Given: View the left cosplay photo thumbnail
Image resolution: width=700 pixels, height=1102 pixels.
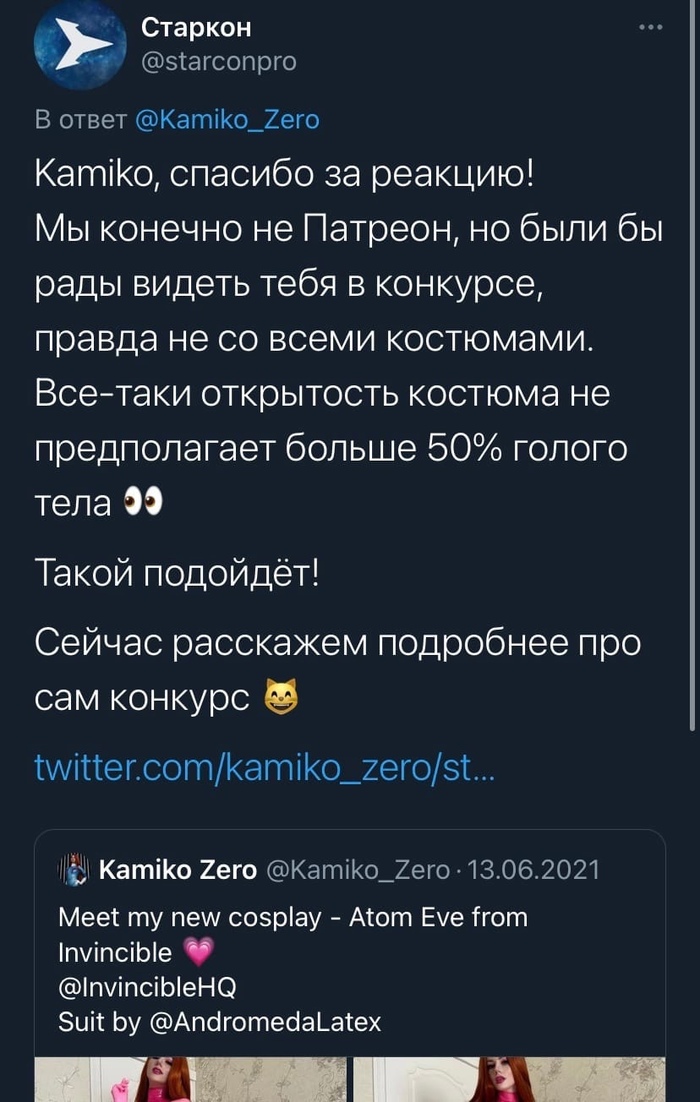Looking at the screenshot, I should click(190, 1080).
